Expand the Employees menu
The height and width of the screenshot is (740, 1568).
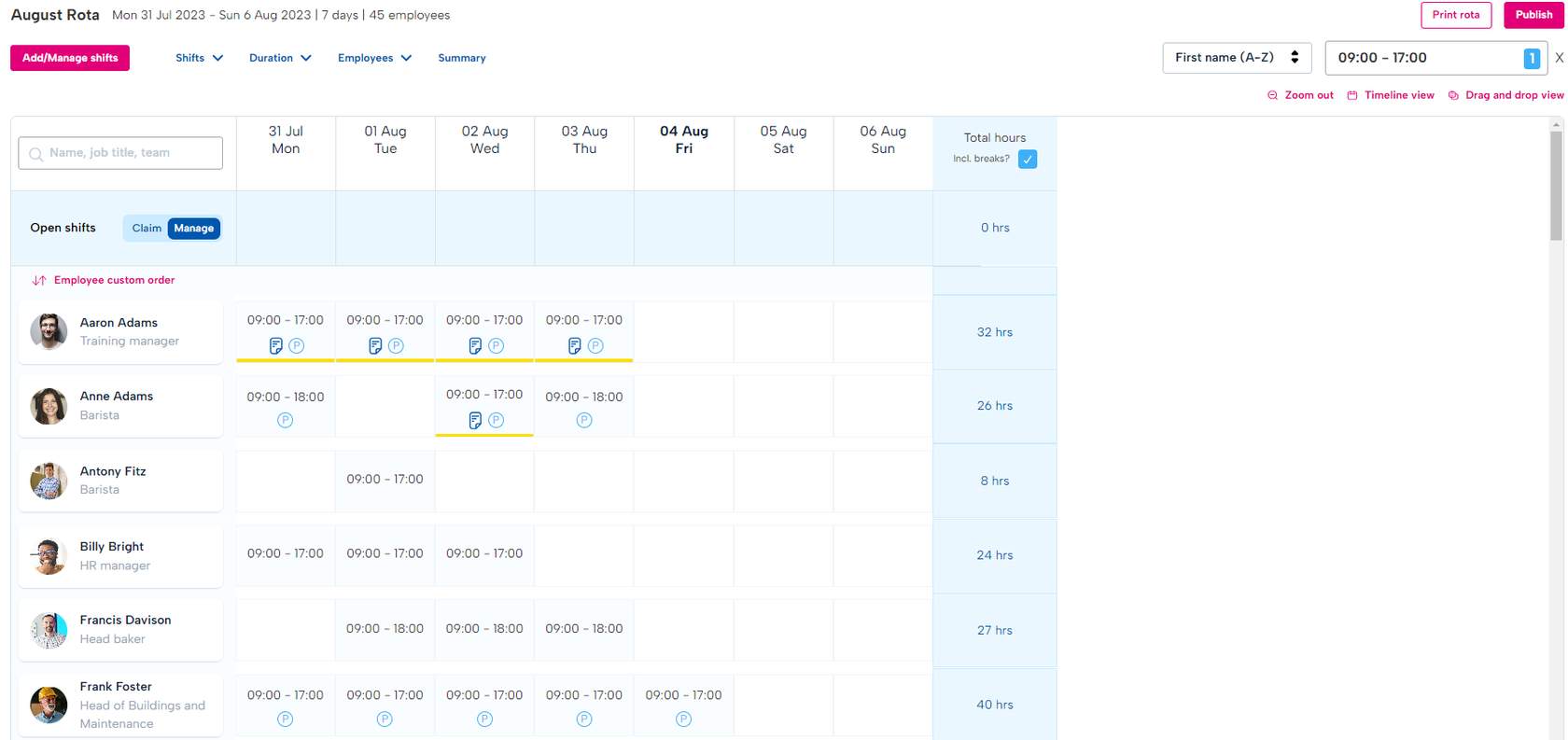pyautogui.click(x=374, y=58)
